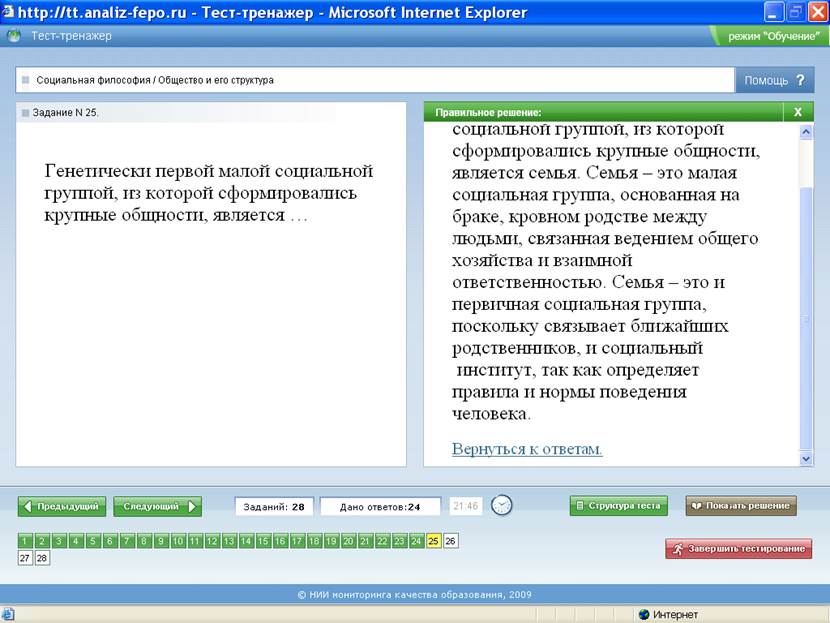Screen dimensions: 830x623
Task: Click Завершить тестирование button
Action: point(738,549)
